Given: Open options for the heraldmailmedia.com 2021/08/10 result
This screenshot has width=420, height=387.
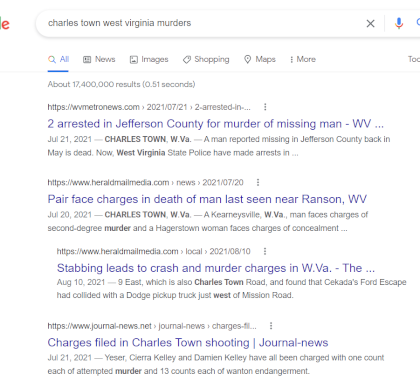Looking at the screenshot, I should pyautogui.click(x=265, y=251).
